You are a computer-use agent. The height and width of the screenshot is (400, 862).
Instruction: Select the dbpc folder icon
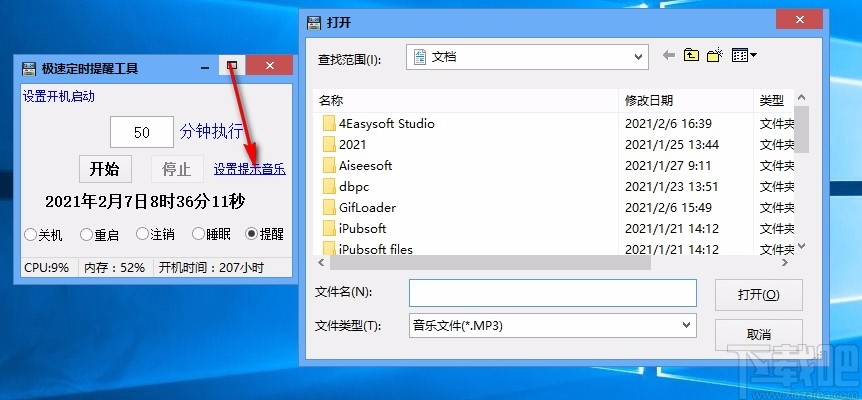(329, 186)
